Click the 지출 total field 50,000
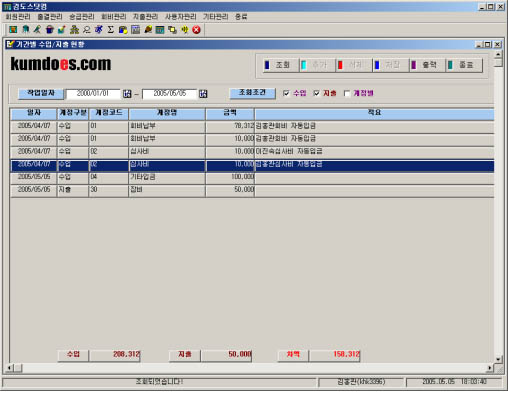 [x=226, y=355]
